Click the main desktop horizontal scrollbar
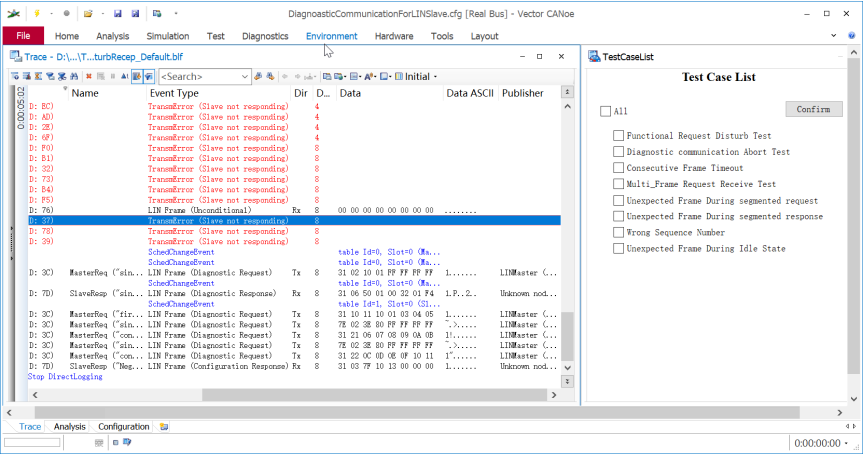Viewport: 865px width, 454px height. click(x=417, y=413)
